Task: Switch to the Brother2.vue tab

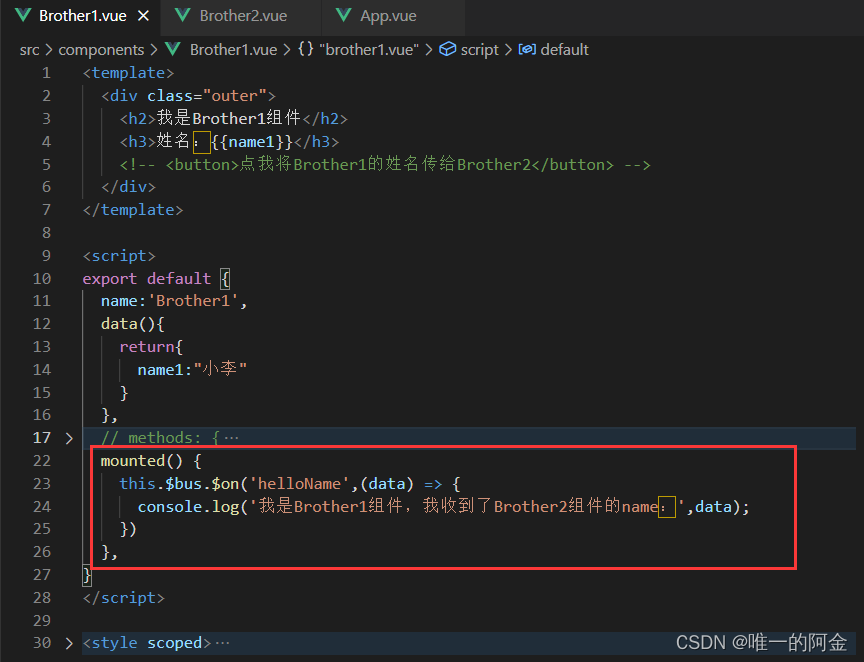Action: pyautogui.click(x=242, y=16)
